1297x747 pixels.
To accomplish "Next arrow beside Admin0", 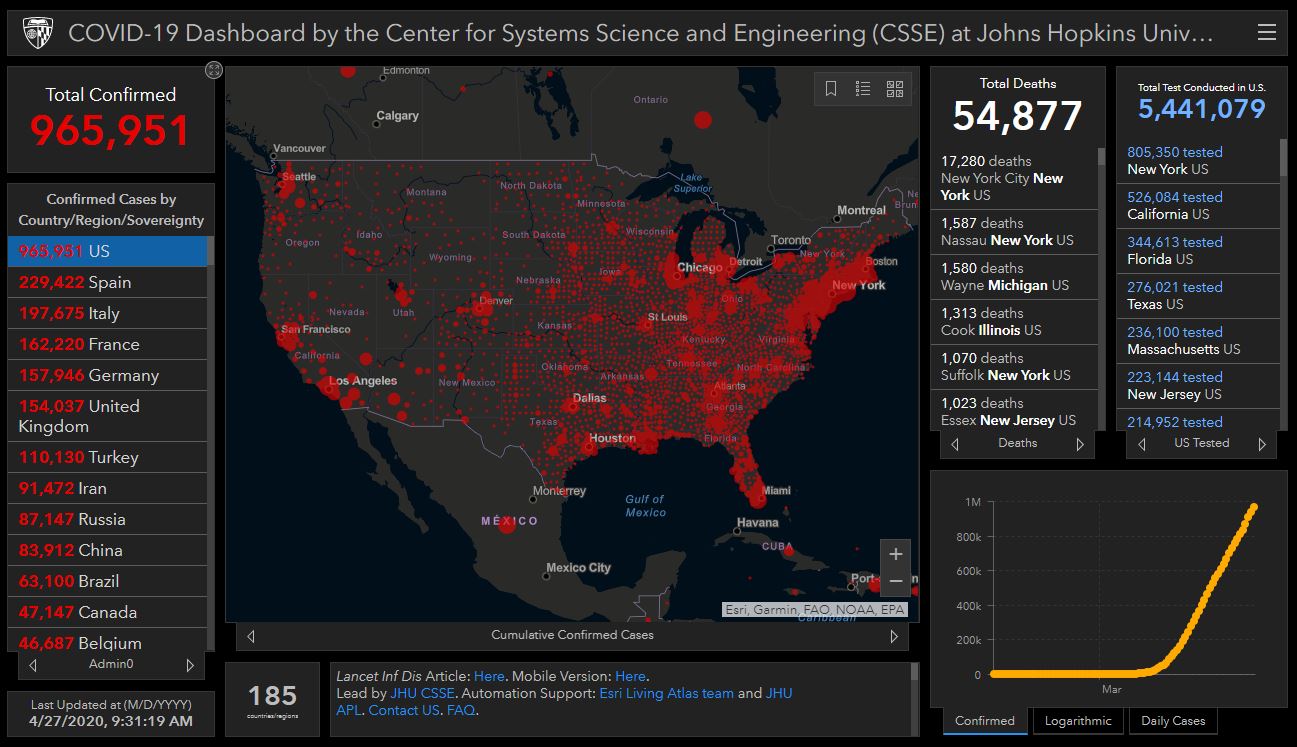I will (190, 665).
